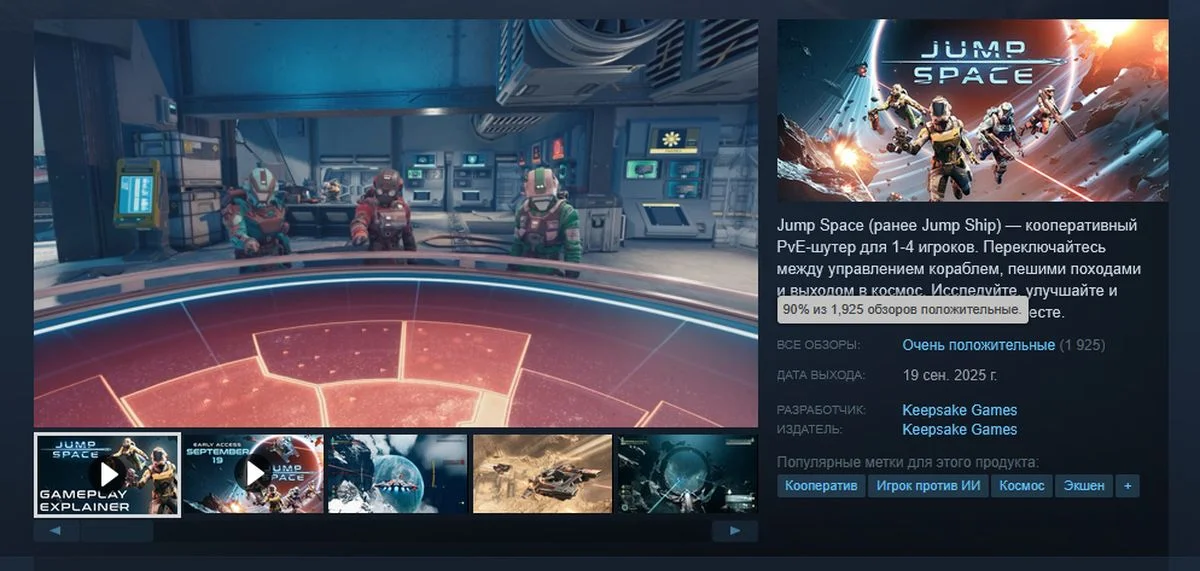Play the Early Access September 19 trailer thumbnail

pyautogui.click(x=254, y=474)
